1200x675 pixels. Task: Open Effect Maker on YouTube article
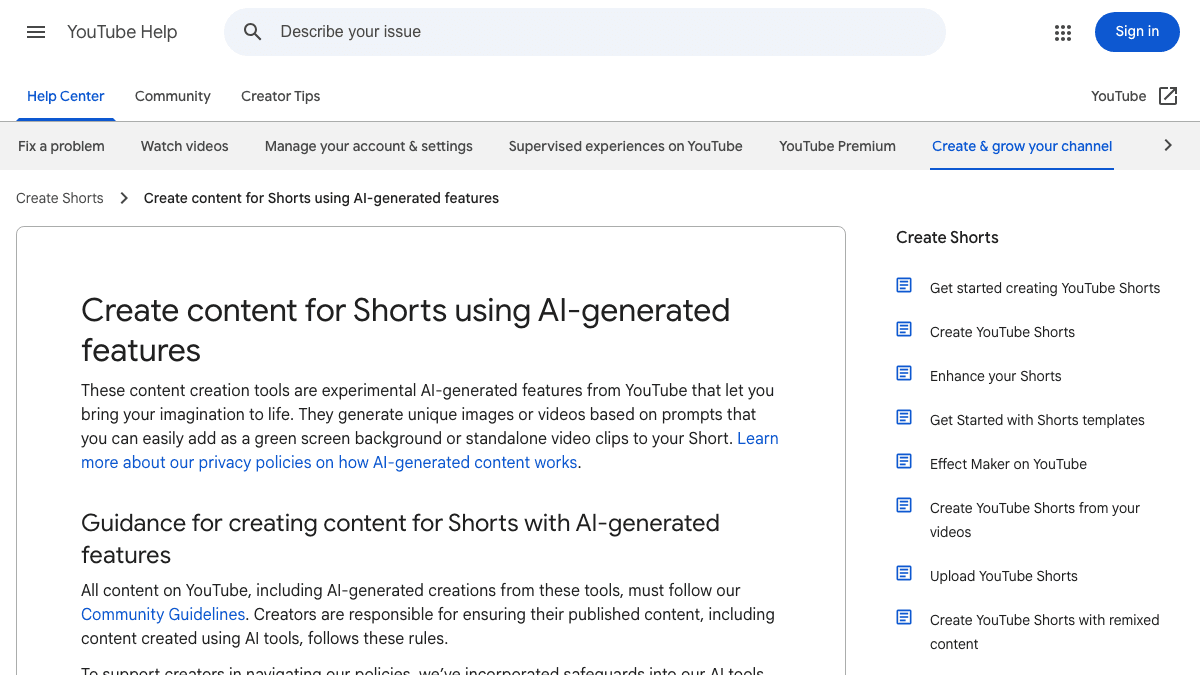(x=1008, y=464)
